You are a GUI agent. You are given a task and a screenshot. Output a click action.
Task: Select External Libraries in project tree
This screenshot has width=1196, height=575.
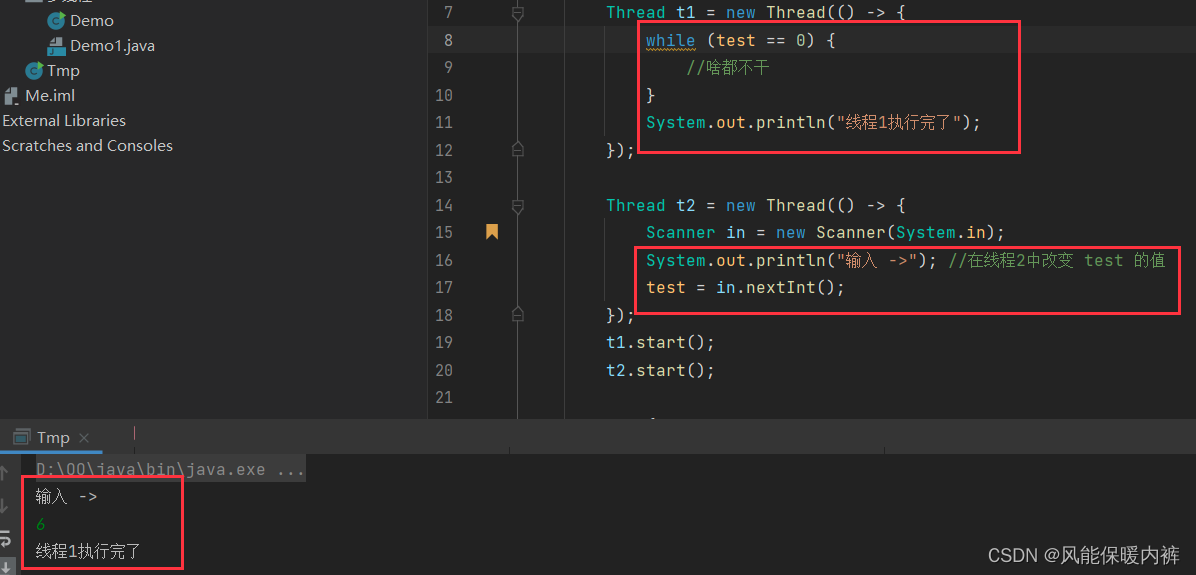coord(64,120)
